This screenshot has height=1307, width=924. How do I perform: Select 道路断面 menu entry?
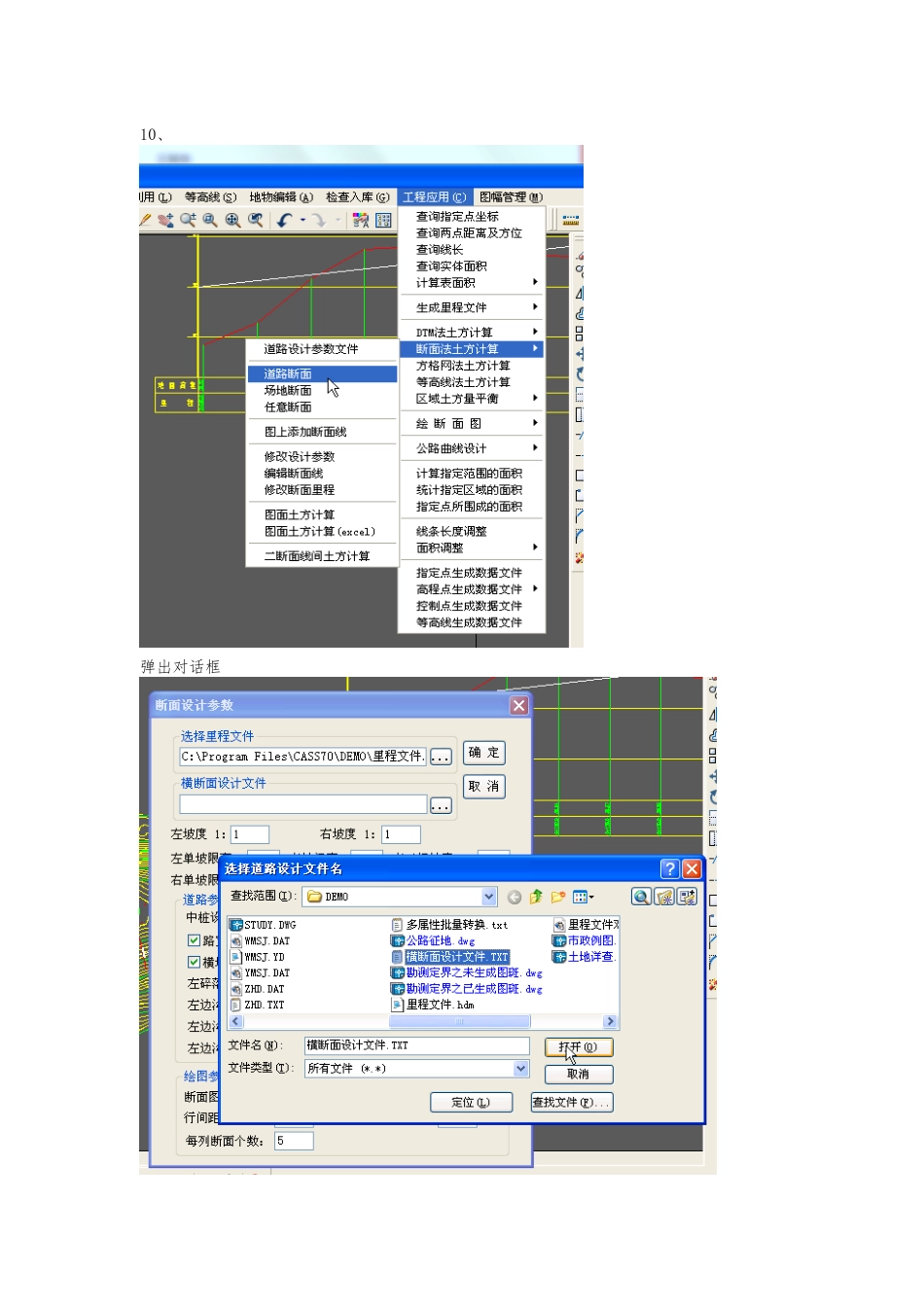point(322,374)
